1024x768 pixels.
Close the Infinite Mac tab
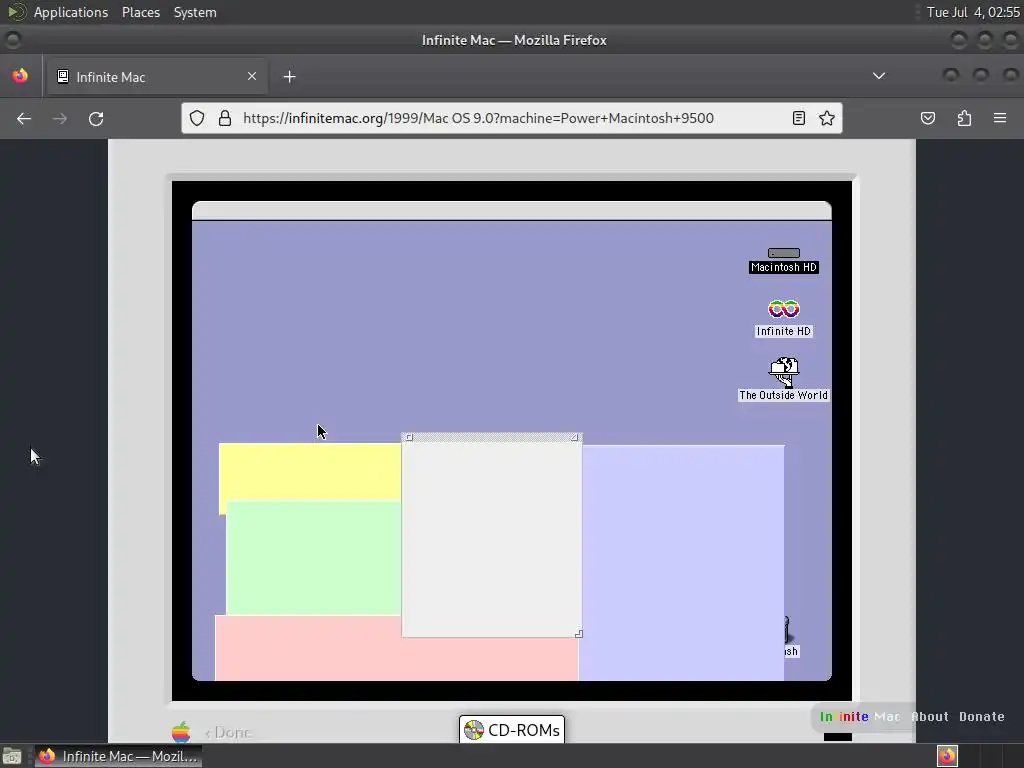[252, 76]
